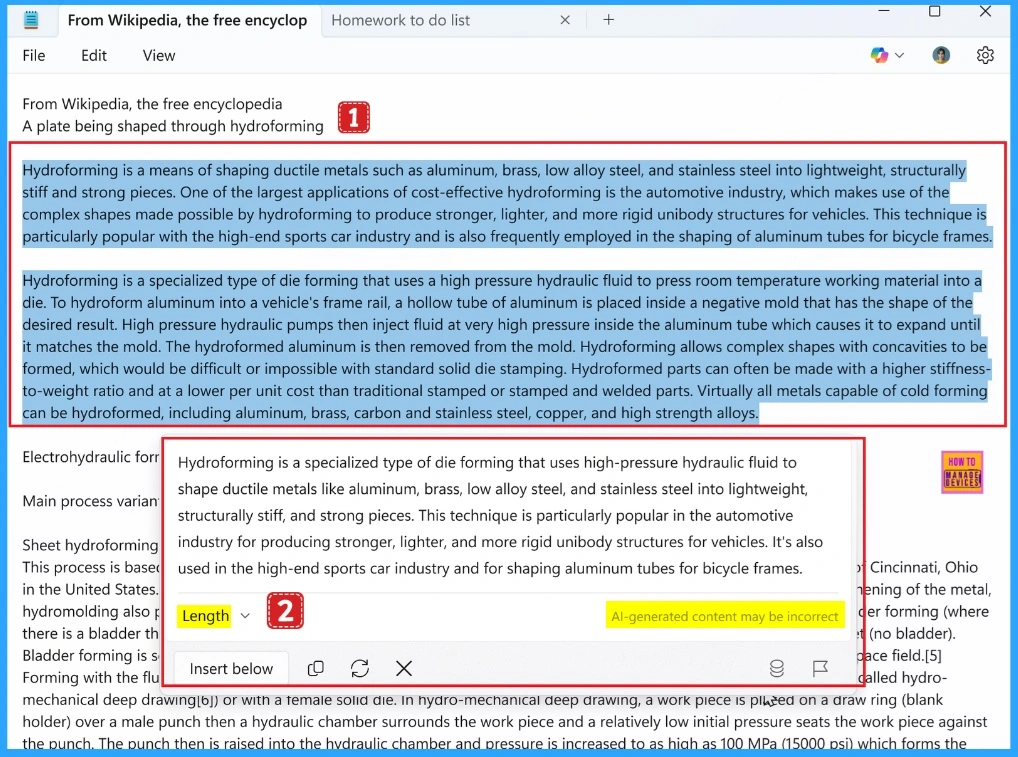Copy the rewritten text to clipboard

click(x=316, y=668)
